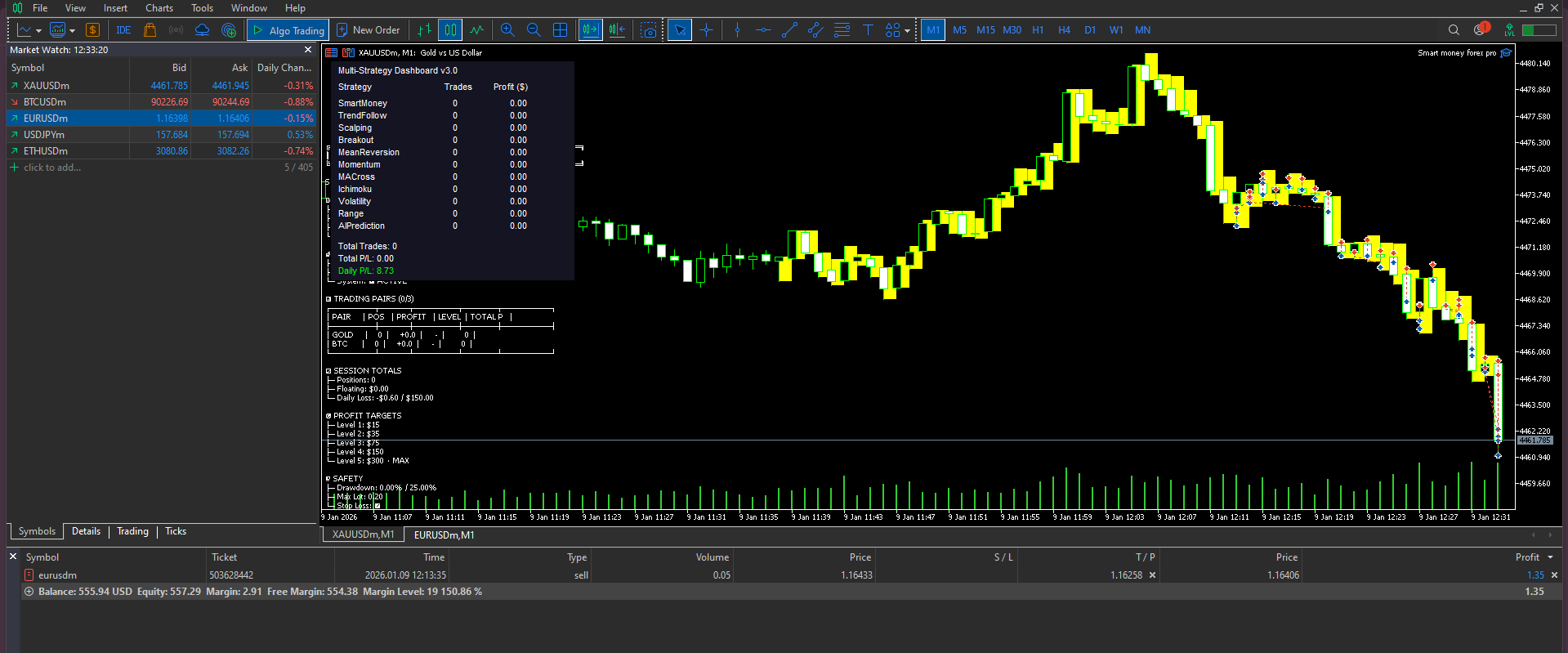Screen dimensions: 1568x653
Task: Open a New Order ticket
Action: [368, 30]
